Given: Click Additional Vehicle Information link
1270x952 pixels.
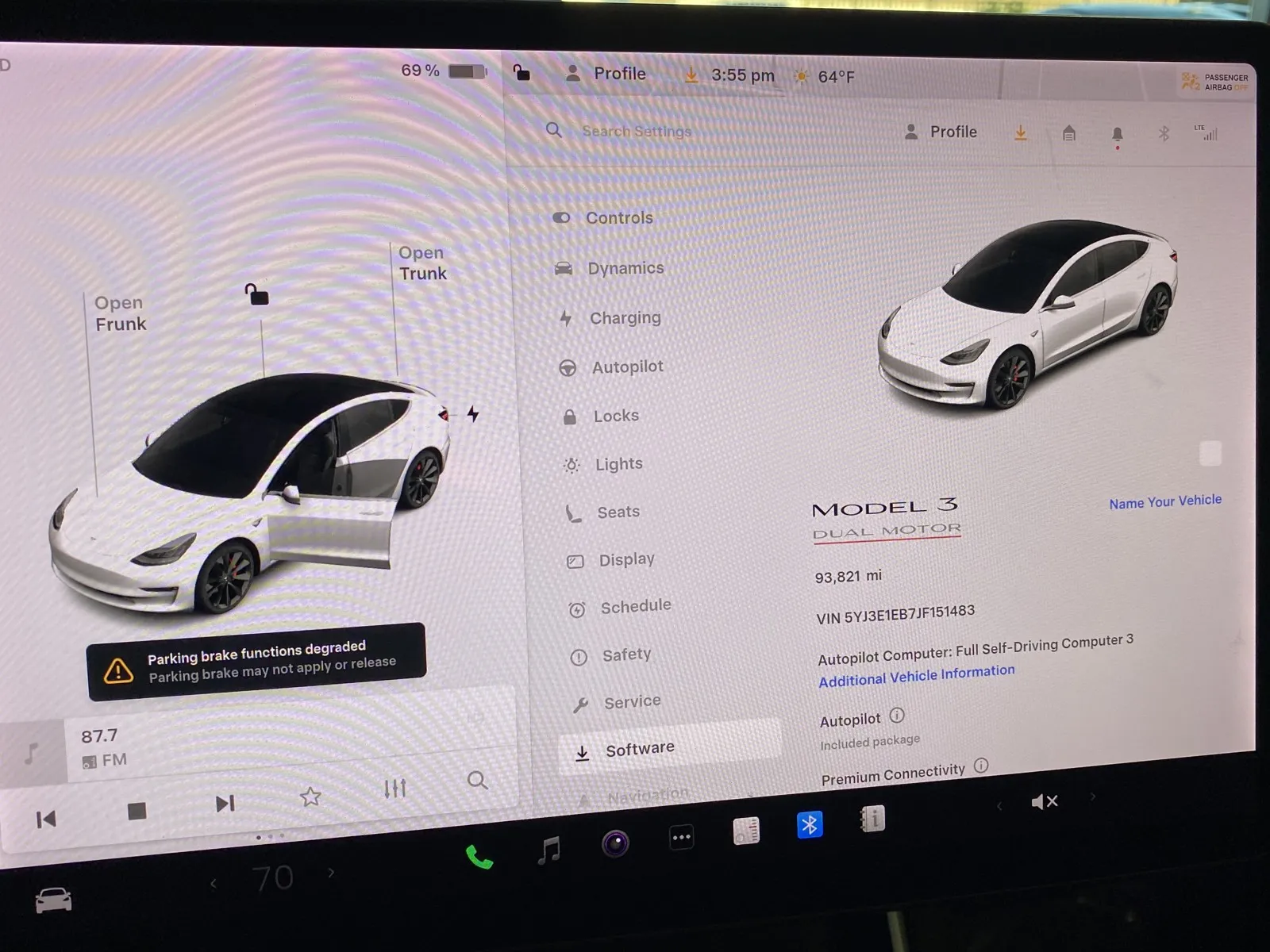Looking at the screenshot, I should point(916,675).
